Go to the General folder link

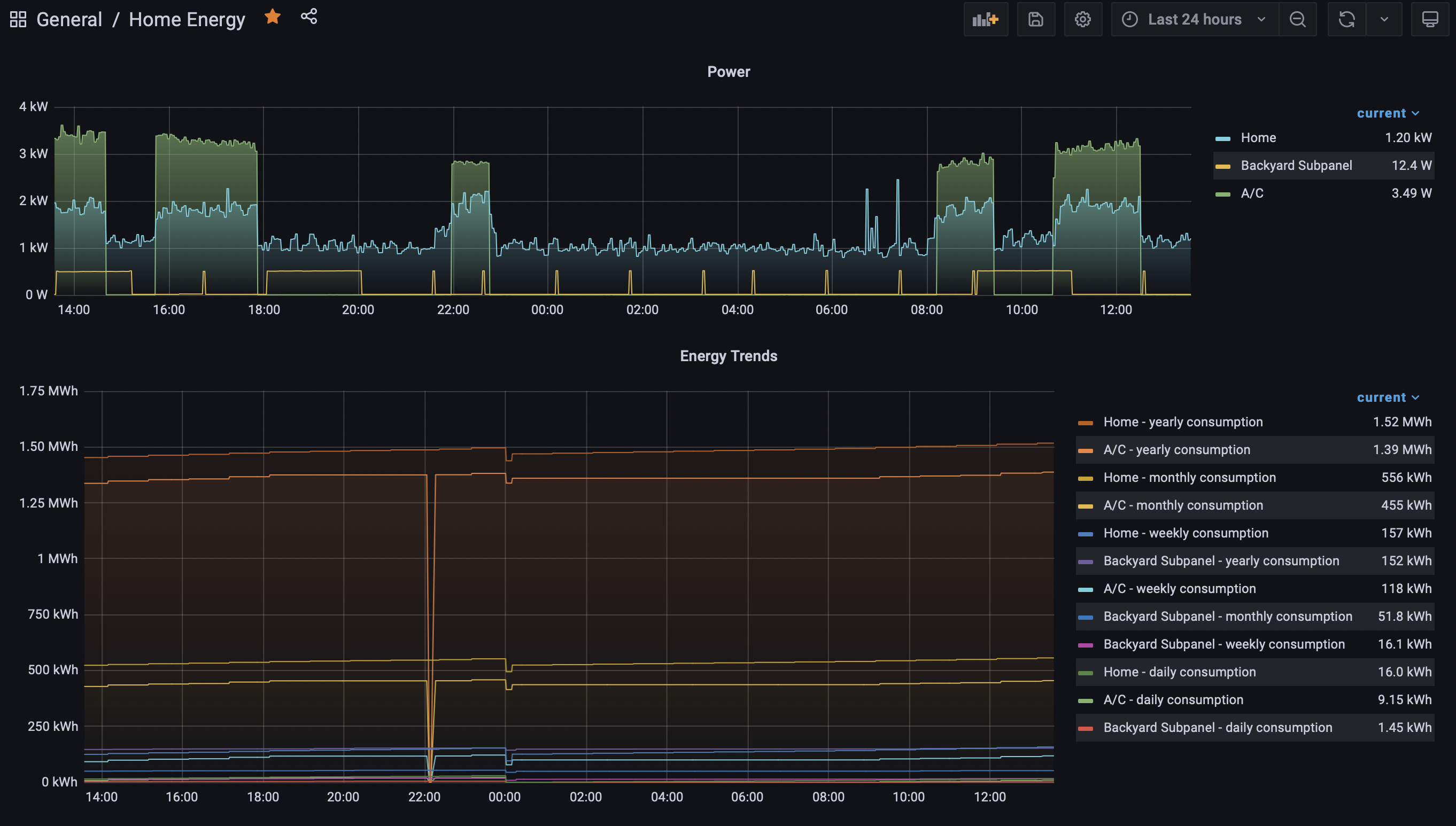click(69, 19)
